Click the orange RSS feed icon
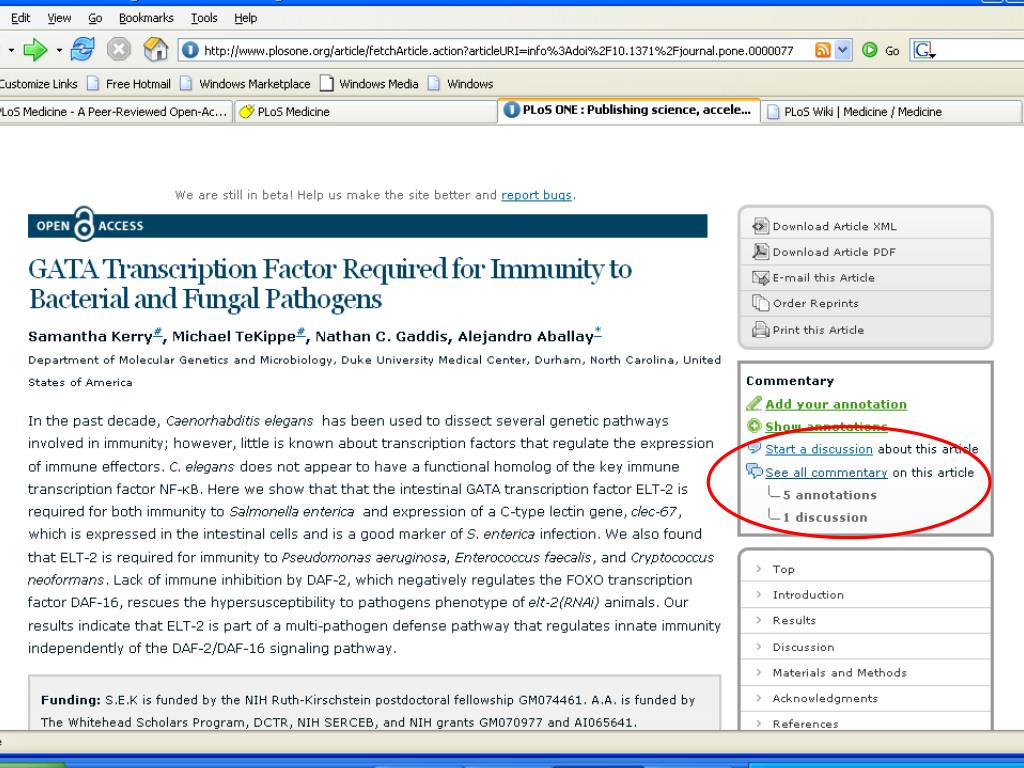This screenshot has width=1024, height=768. pos(822,50)
